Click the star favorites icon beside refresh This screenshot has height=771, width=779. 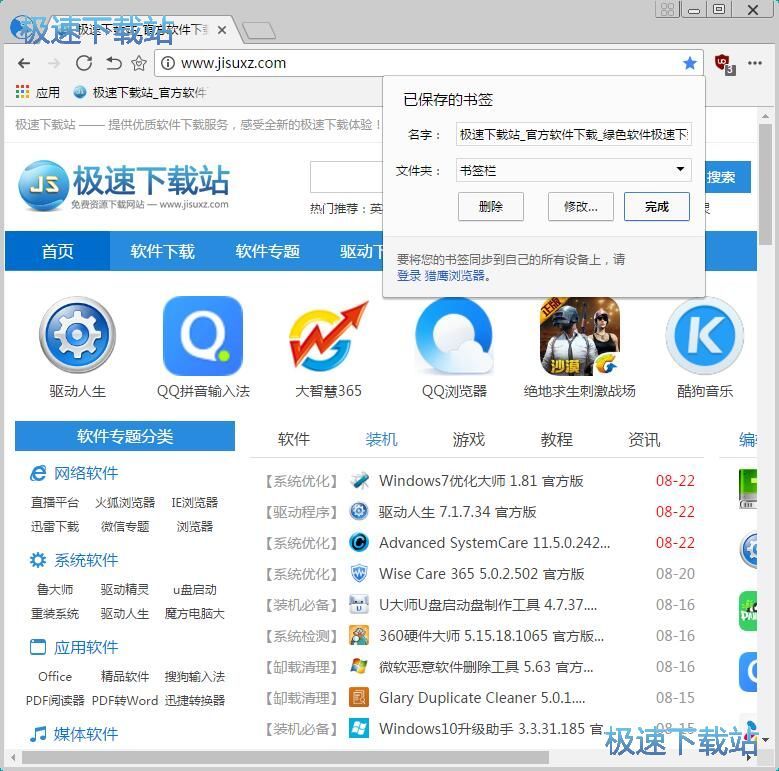pyautogui.click(x=139, y=63)
